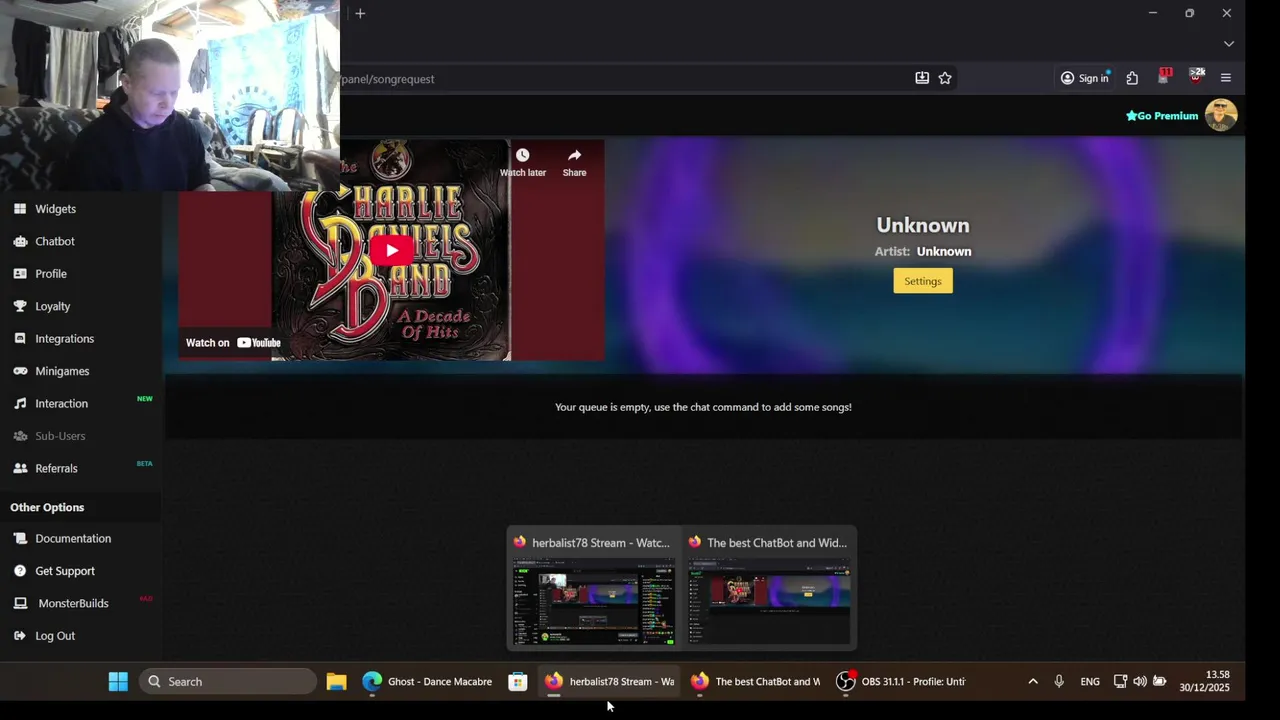The height and width of the screenshot is (720, 1280).
Task: Play the Charlie Daniels Band YouTube video
Action: coord(392,250)
